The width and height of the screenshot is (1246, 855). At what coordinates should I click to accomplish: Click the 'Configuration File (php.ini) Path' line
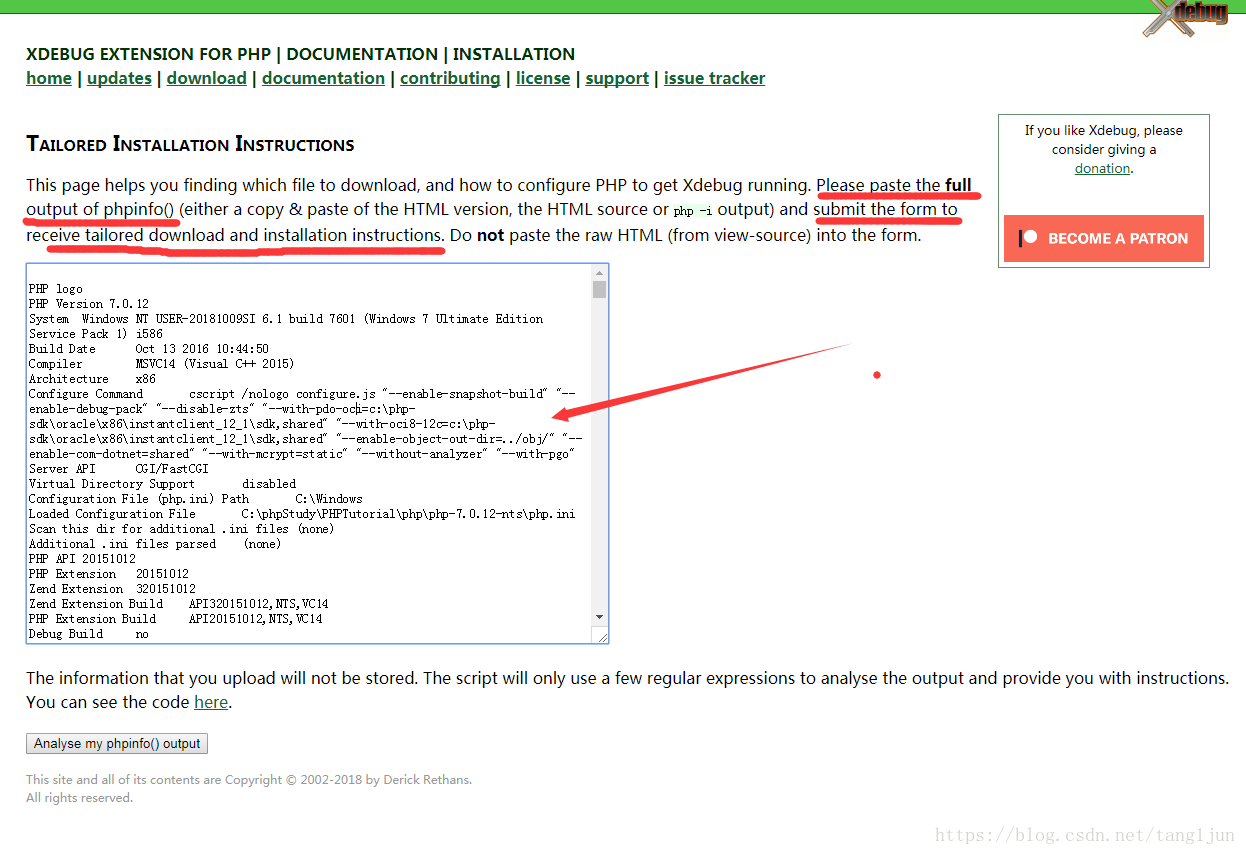(196, 499)
